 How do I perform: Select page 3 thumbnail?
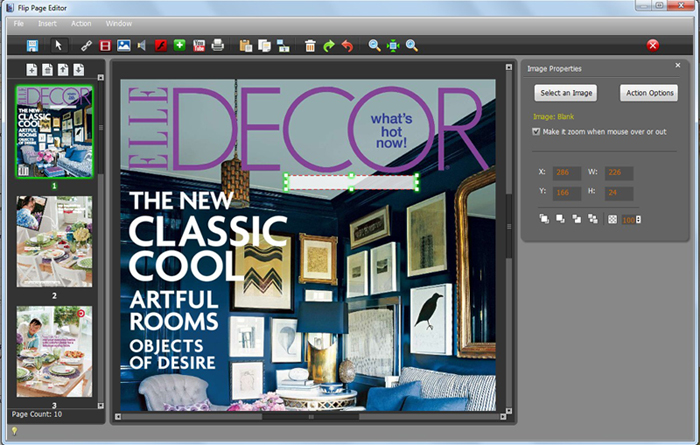[x=54, y=351]
